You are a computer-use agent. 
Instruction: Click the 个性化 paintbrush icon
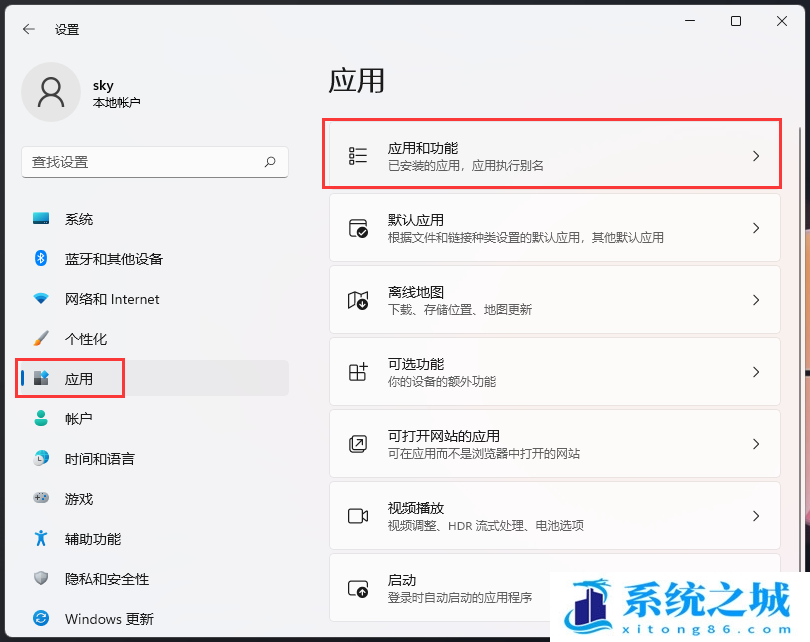tap(41, 338)
